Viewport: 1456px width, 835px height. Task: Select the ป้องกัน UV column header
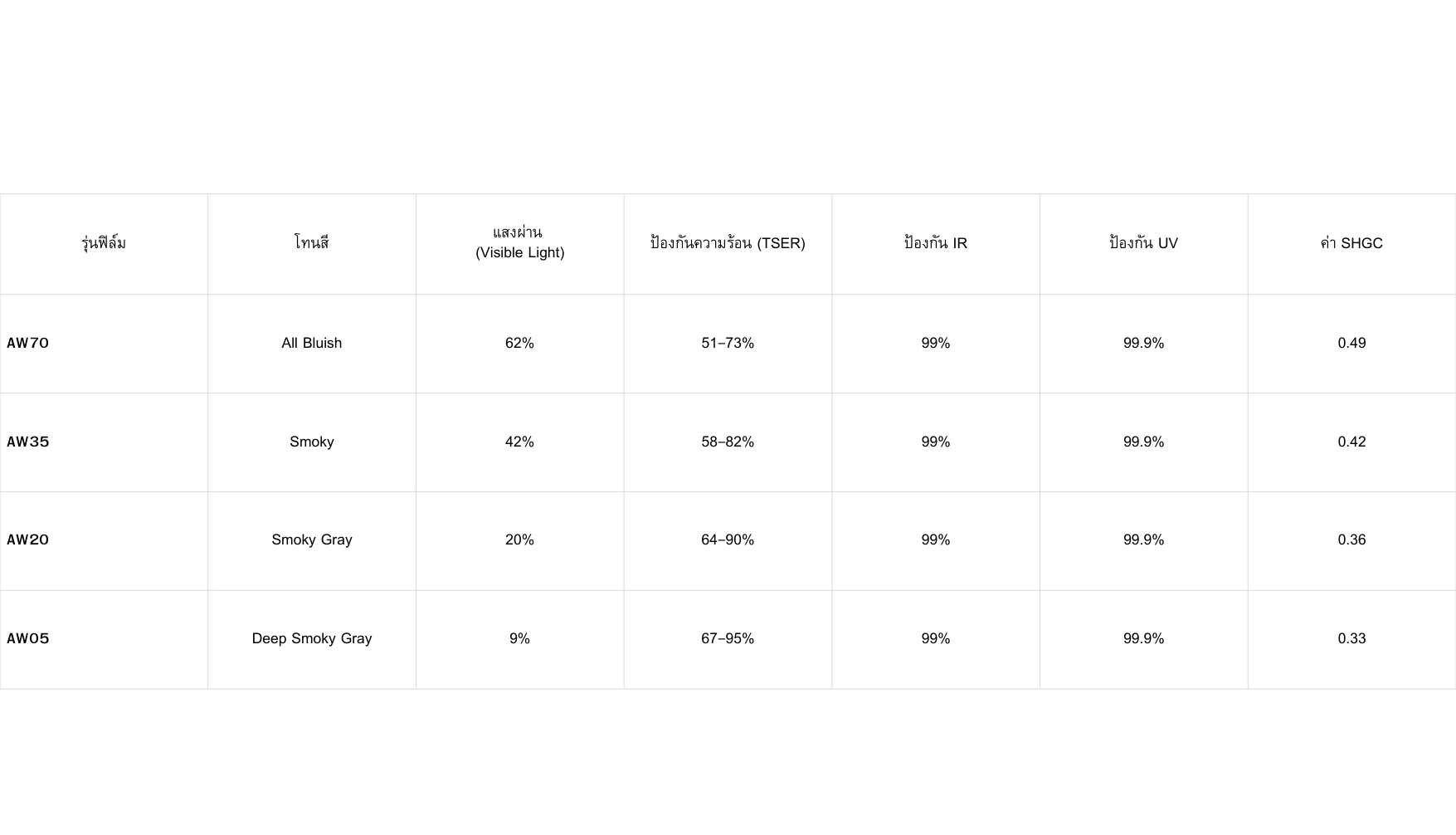(1143, 243)
